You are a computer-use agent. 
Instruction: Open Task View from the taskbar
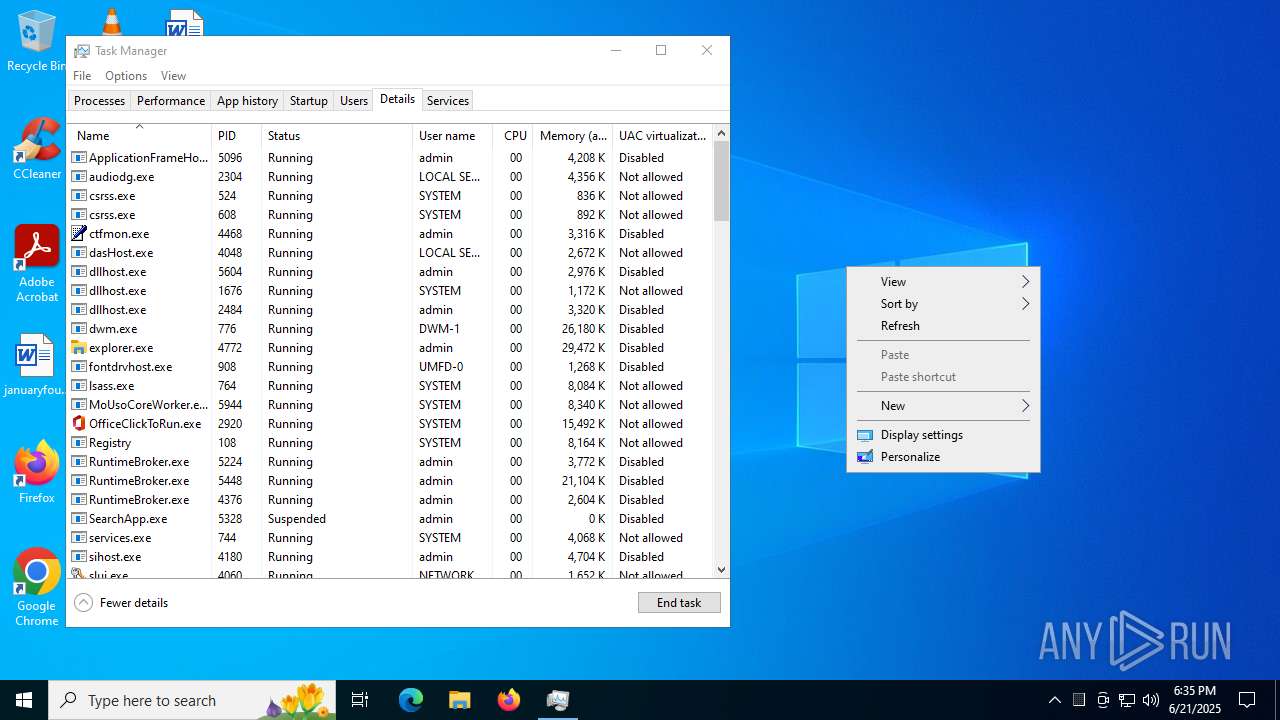click(360, 700)
